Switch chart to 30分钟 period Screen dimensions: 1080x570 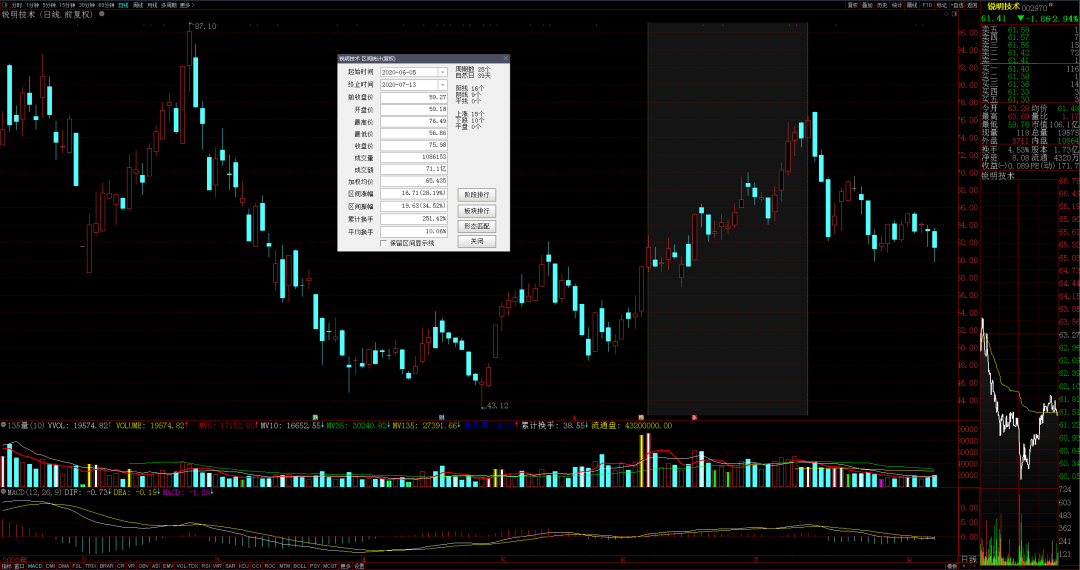coord(87,5)
